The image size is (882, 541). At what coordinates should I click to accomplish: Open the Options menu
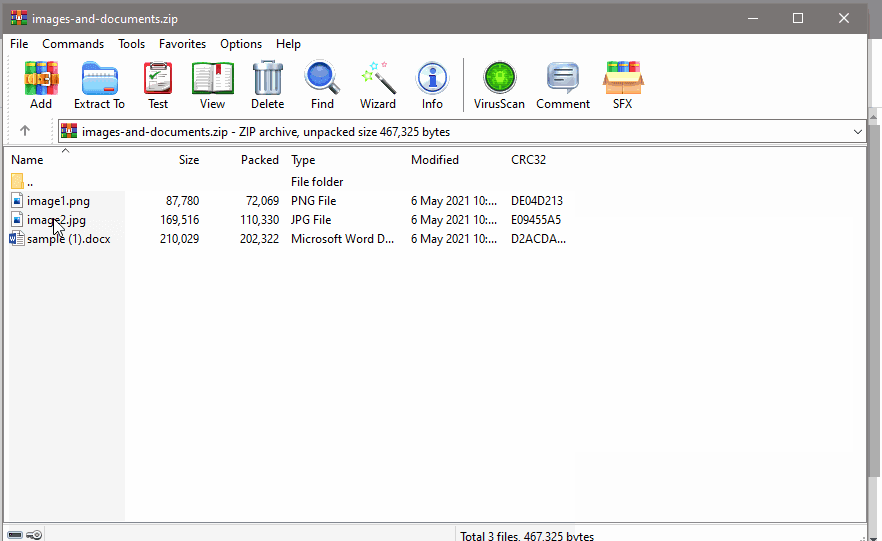coord(241,44)
